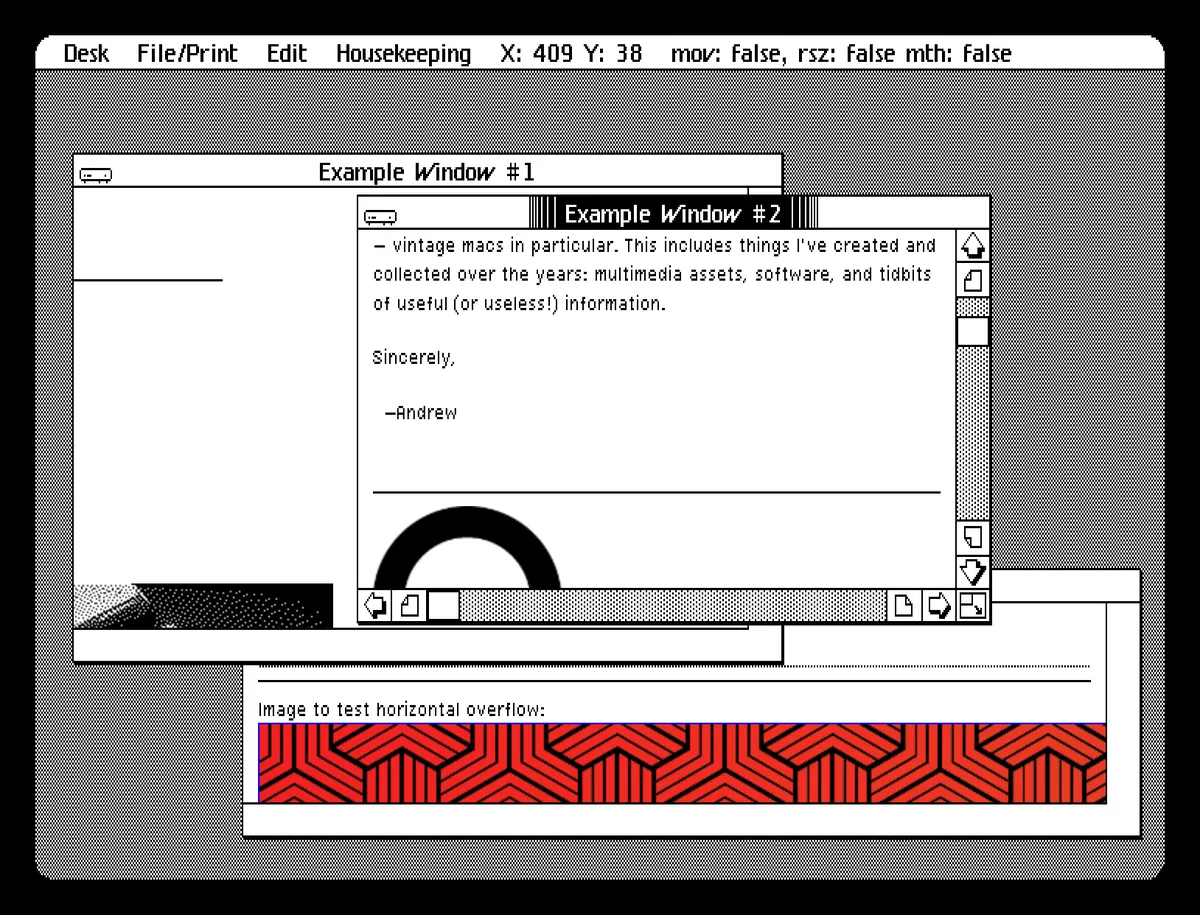Click the red geometric pattern image

[681, 762]
